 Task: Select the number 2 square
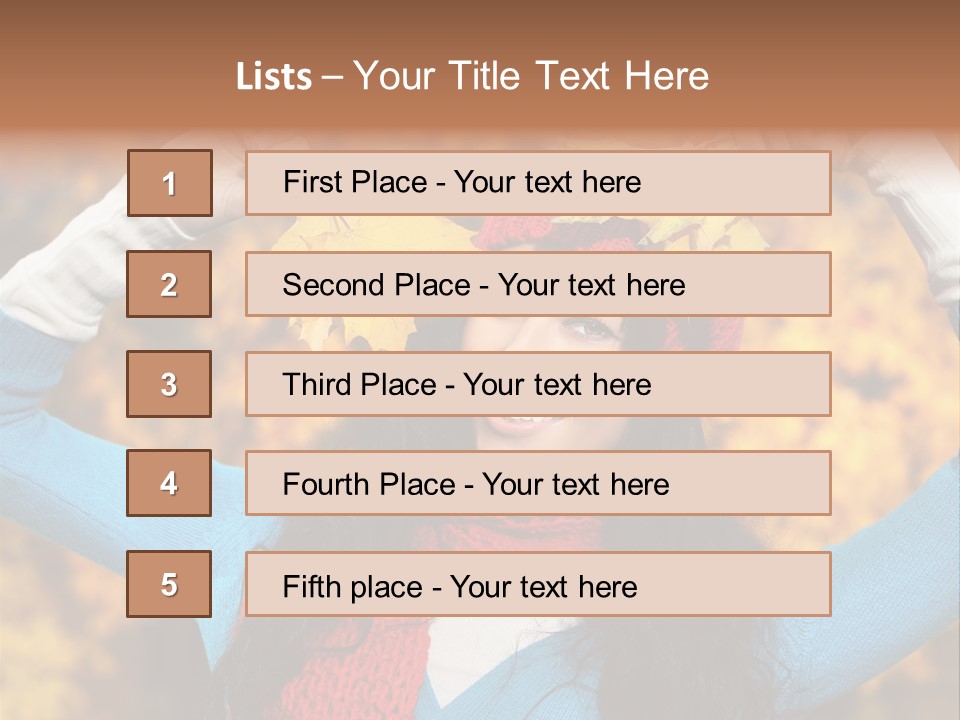[x=169, y=284]
